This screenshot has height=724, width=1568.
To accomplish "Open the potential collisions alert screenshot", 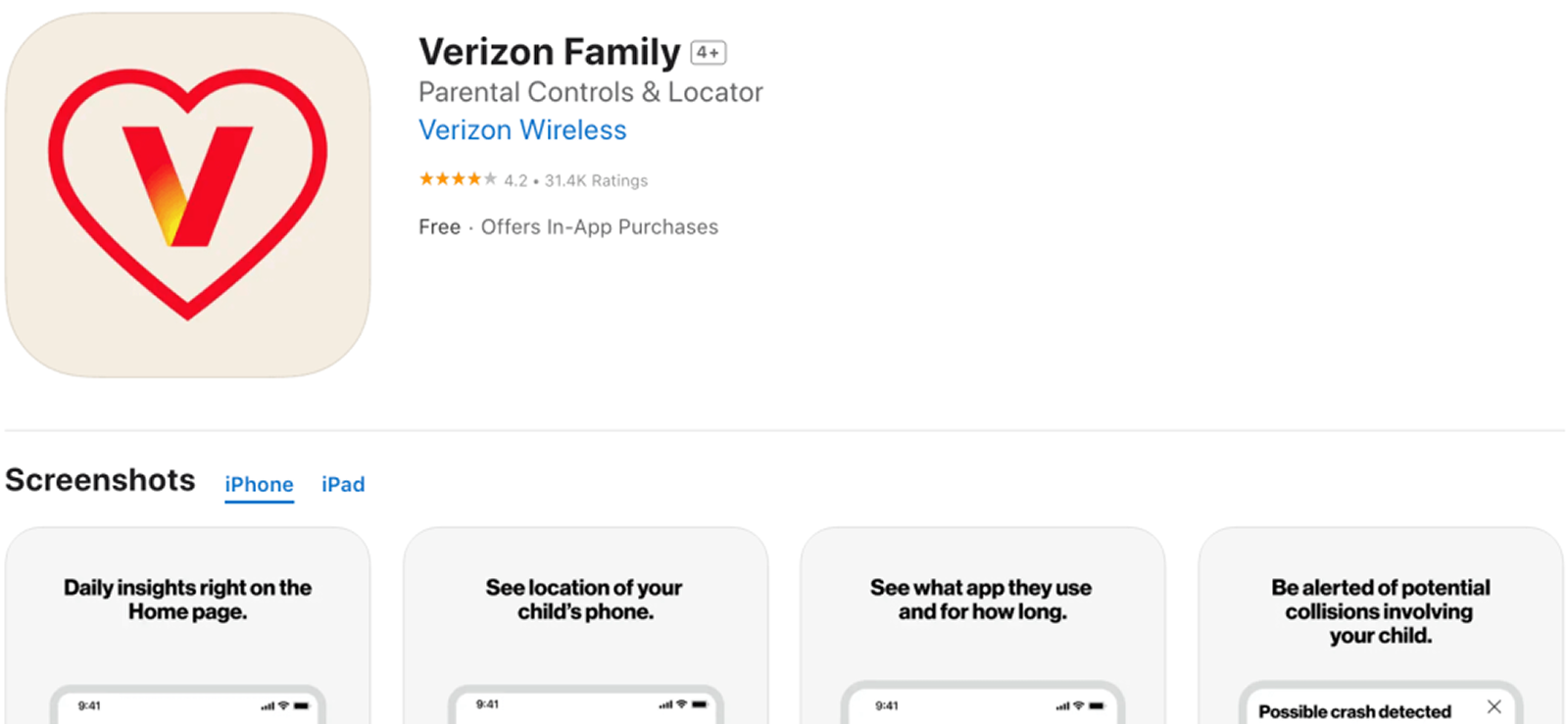I will (1380, 627).
